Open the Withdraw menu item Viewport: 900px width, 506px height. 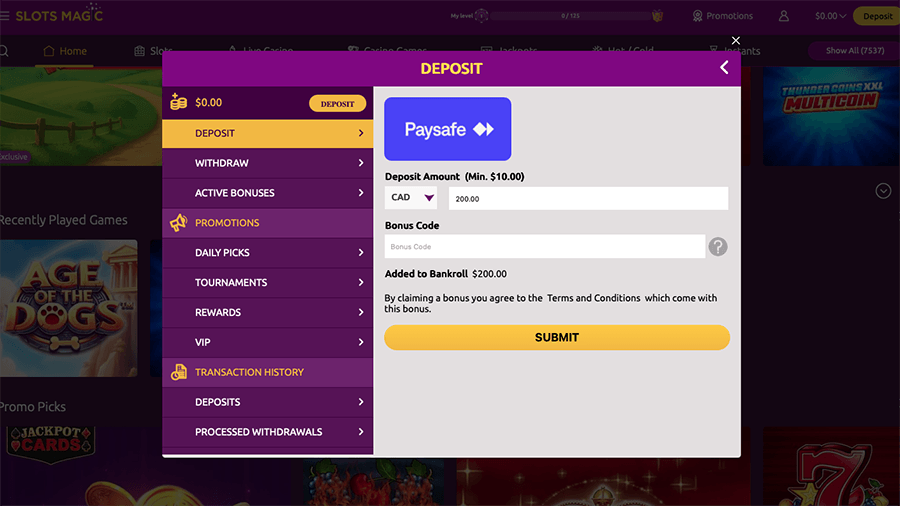[267, 163]
